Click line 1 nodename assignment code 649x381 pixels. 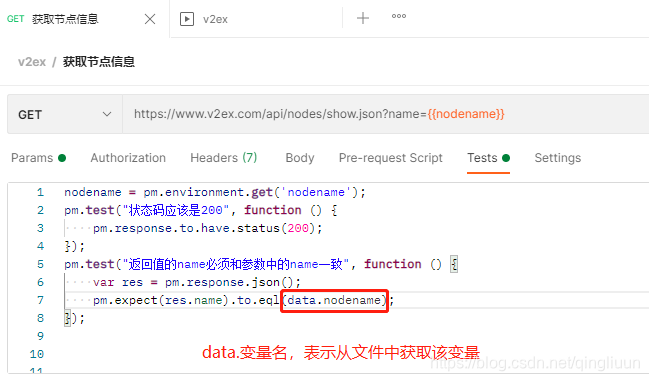click(x=215, y=192)
